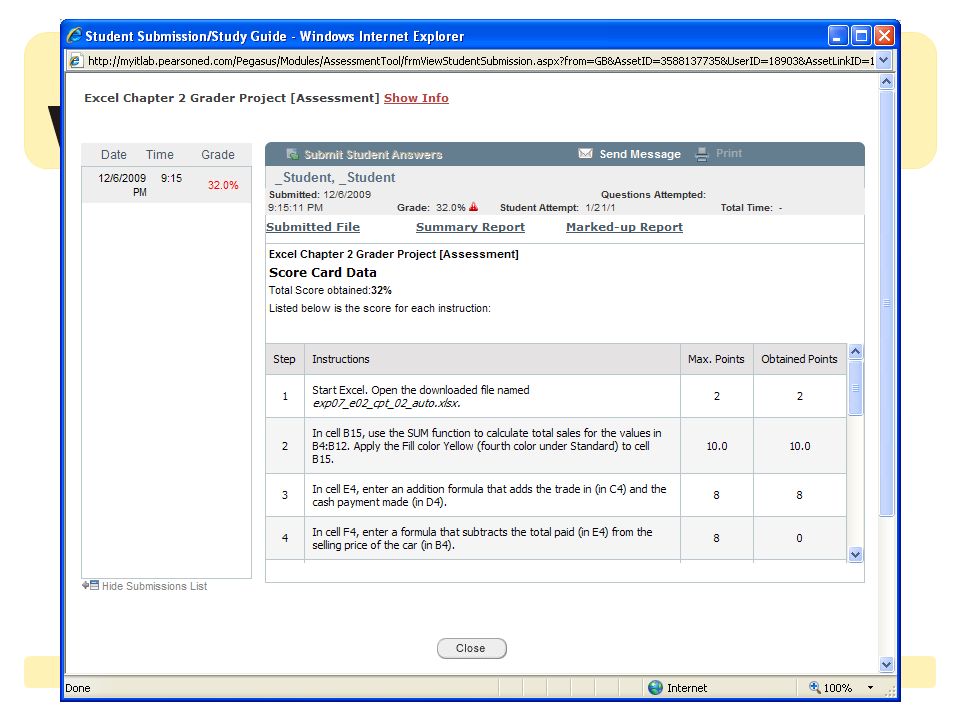Click the Print label

click(x=729, y=153)
